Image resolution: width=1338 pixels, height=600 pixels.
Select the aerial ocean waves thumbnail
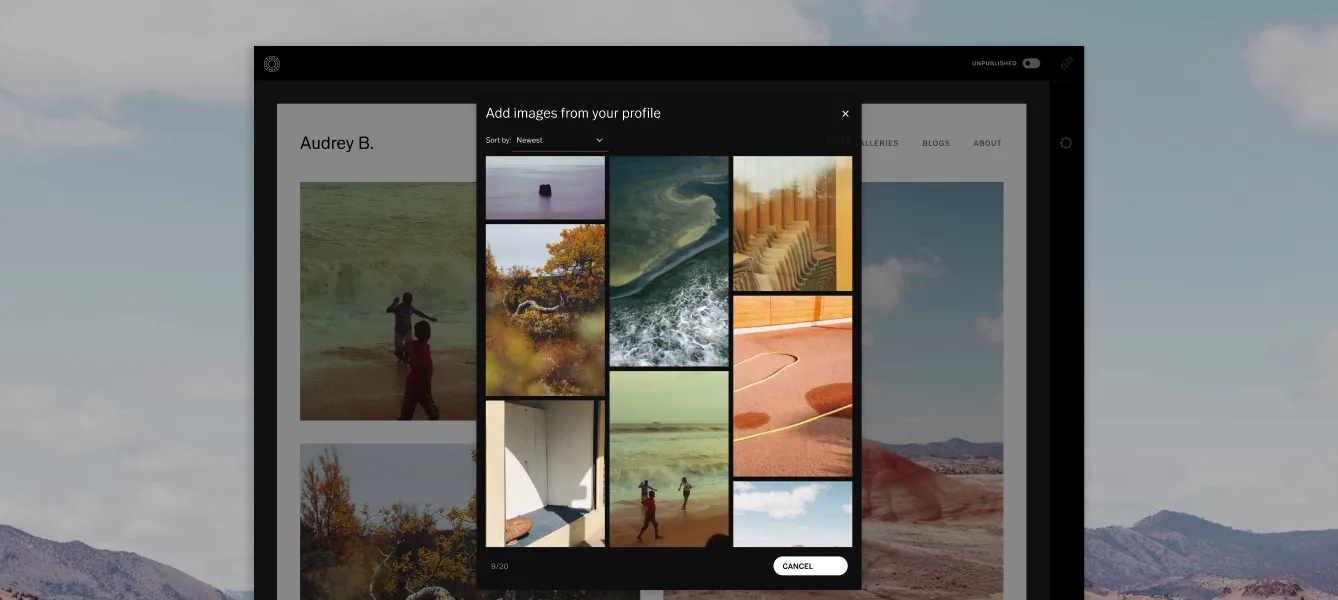point(669,261)
